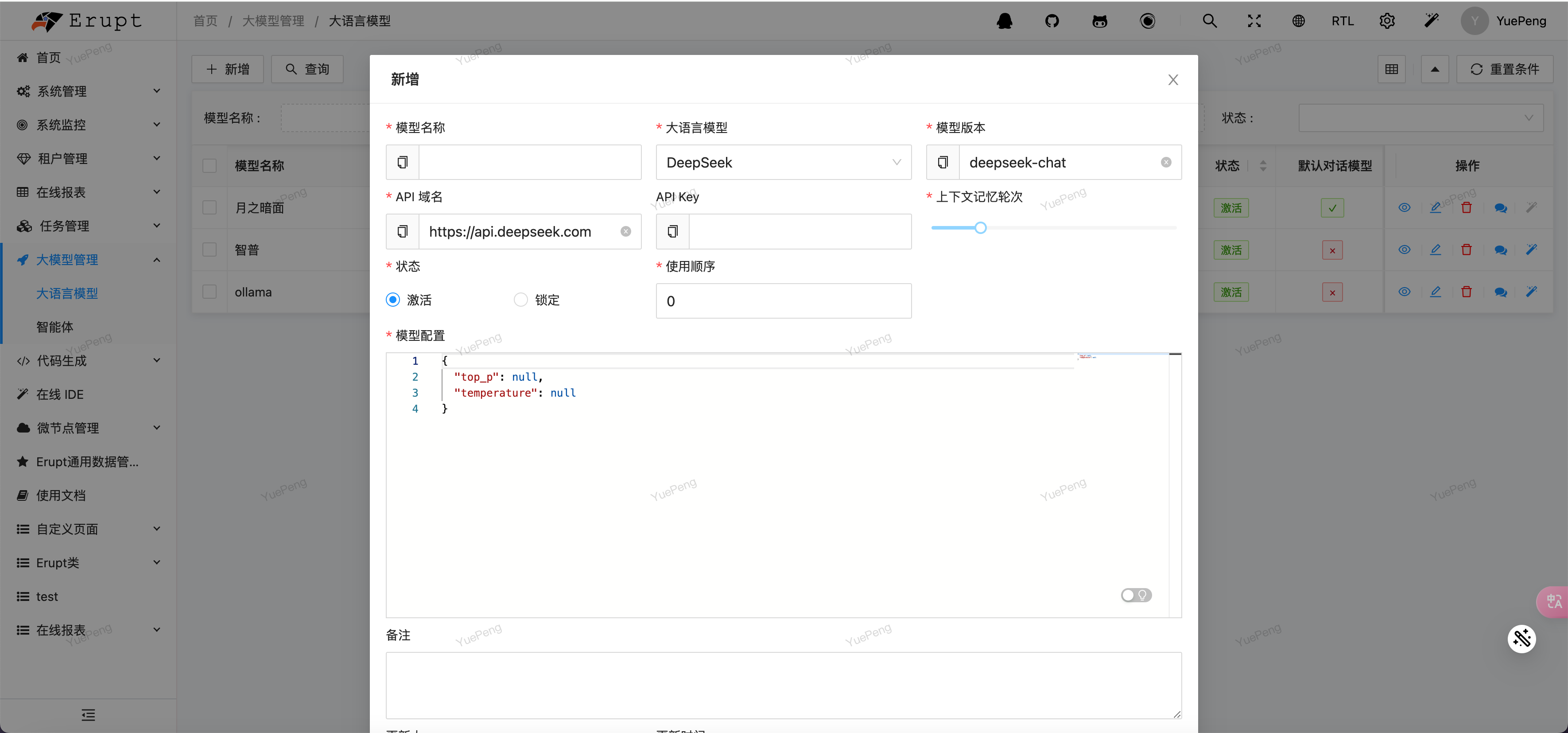Open language globe icon
Viewport: 1568px width, 733px height.
[1298, 21]
